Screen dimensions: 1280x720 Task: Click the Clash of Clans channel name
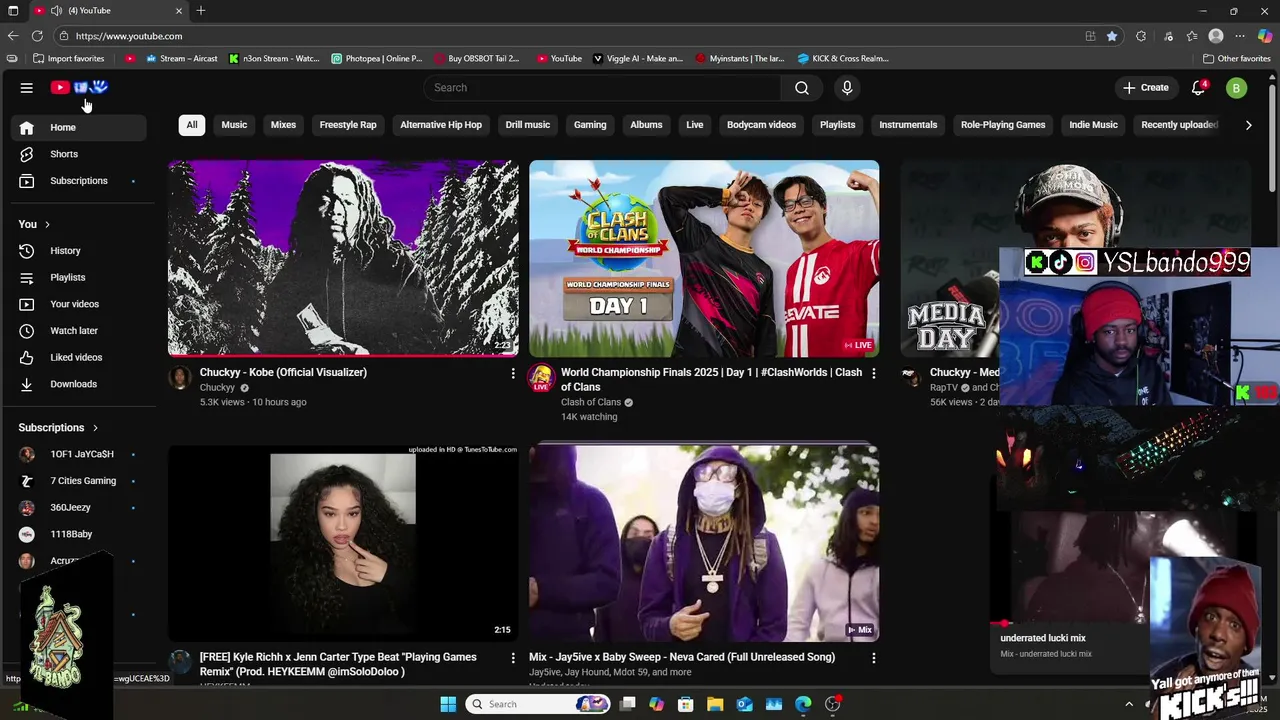pos(591,402)
